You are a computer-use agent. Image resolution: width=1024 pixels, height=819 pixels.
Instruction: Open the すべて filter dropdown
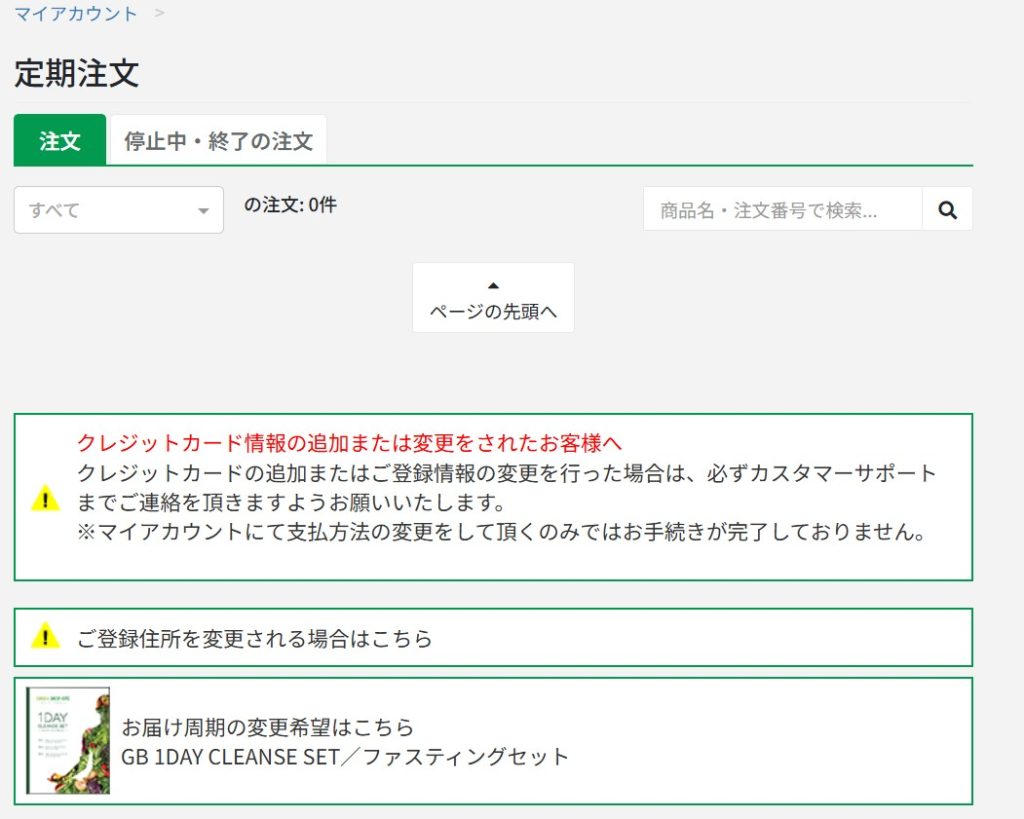click(x=118, y=210)
